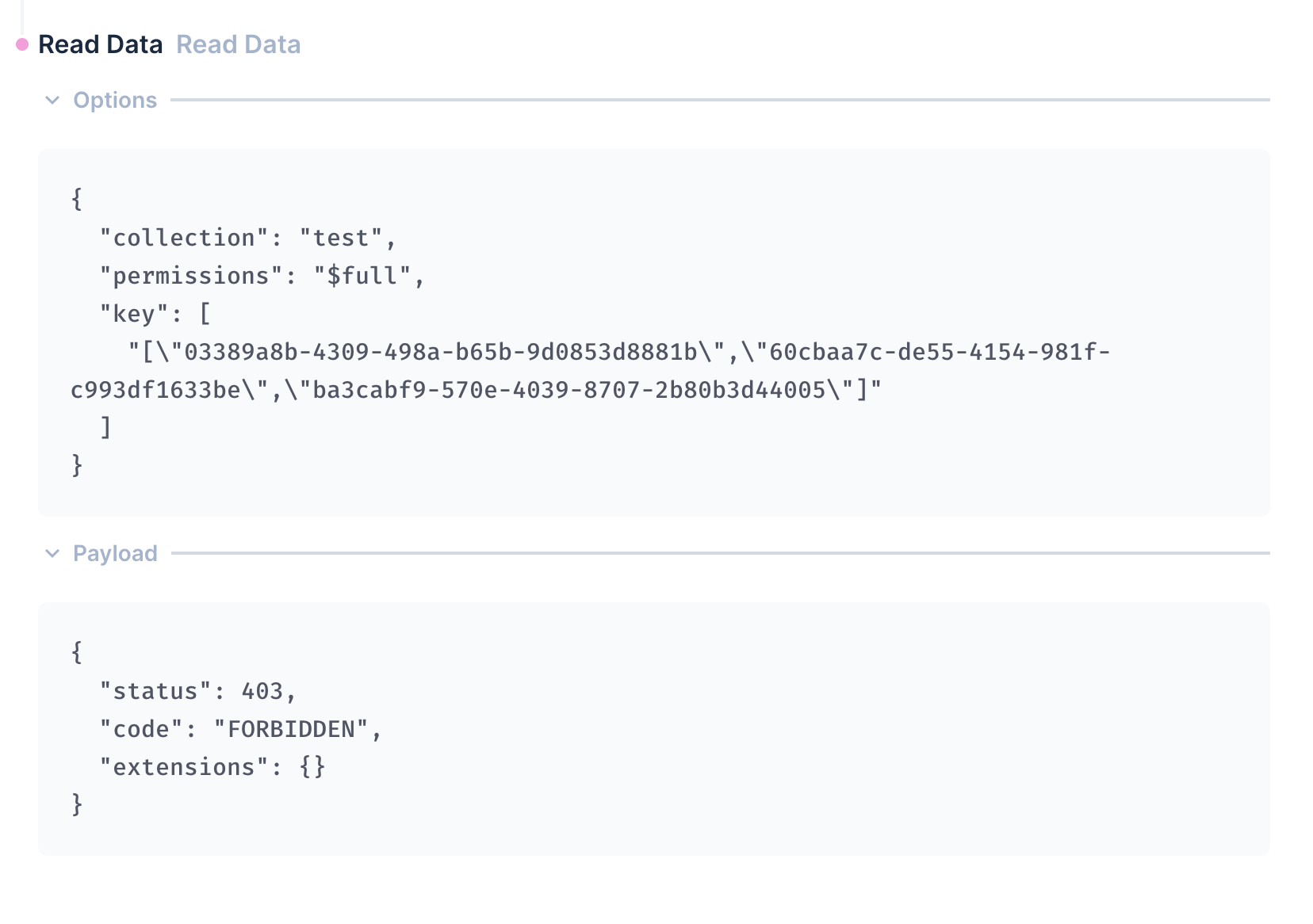Click the divider line next to Payload
This screenshot has width=1313, height=924.
tap(720, 553)
